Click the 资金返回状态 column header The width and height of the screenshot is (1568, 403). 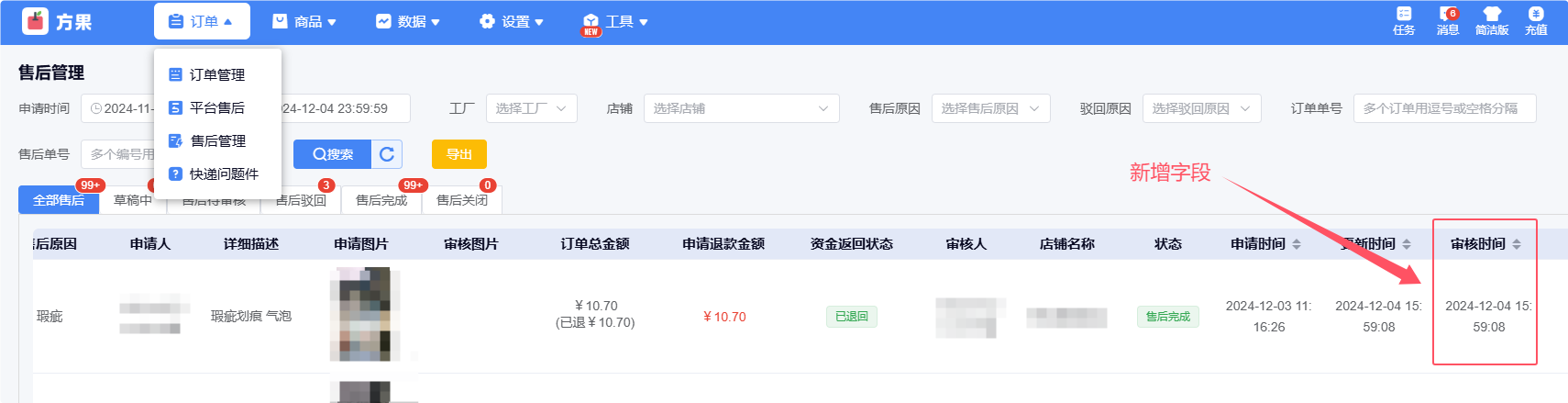(852, 244)
